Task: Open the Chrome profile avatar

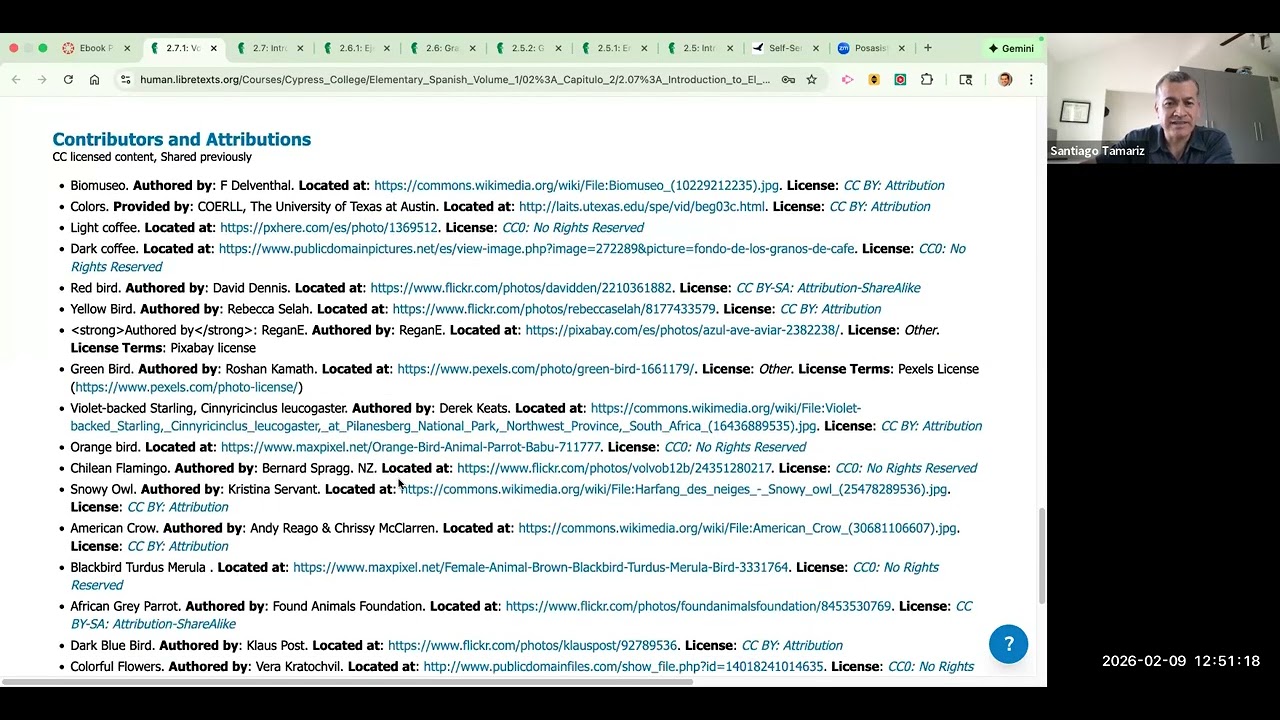Action: [x=1005, y=80]
